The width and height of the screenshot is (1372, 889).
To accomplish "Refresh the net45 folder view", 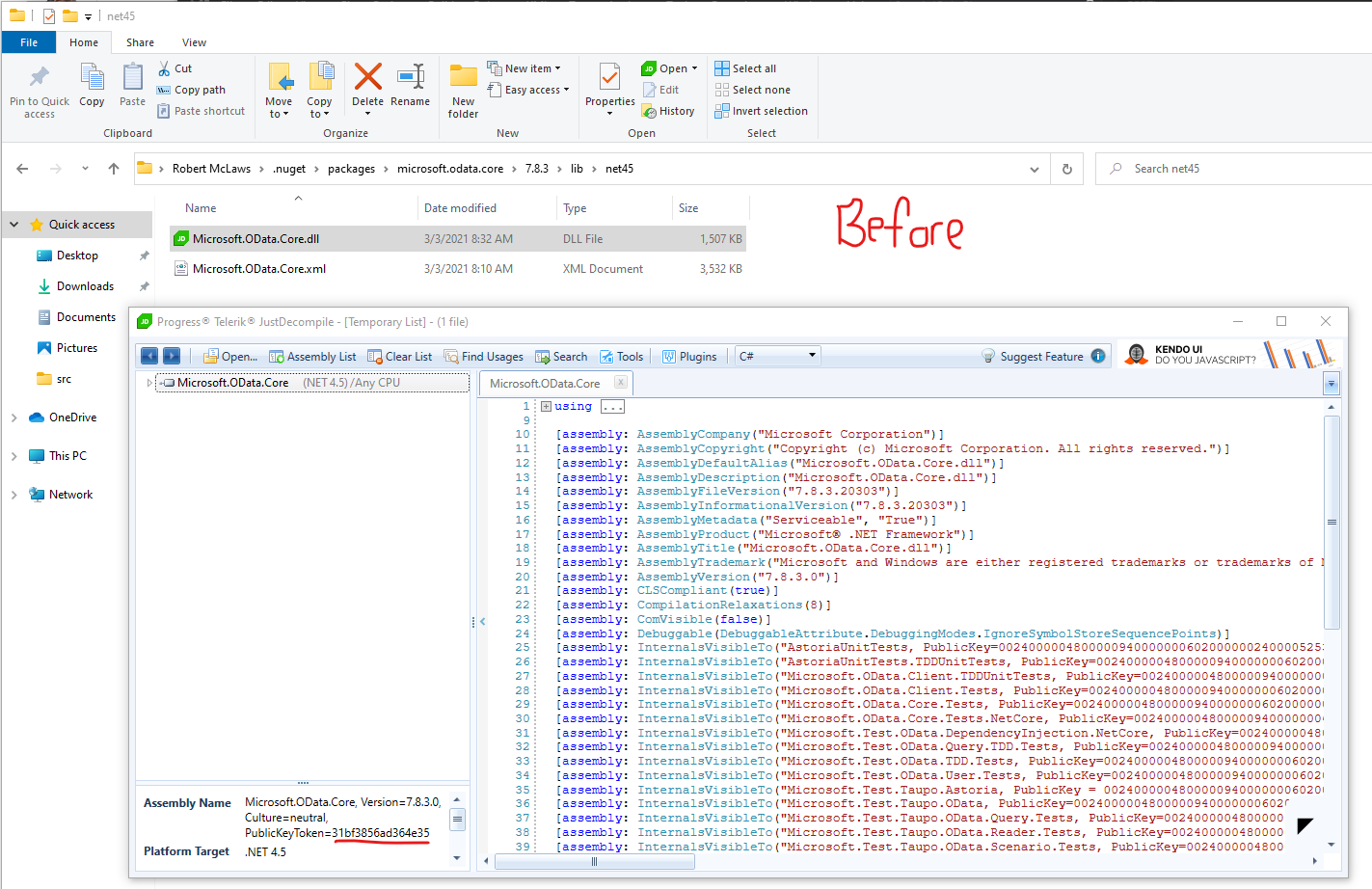I will pos(1067,169).
